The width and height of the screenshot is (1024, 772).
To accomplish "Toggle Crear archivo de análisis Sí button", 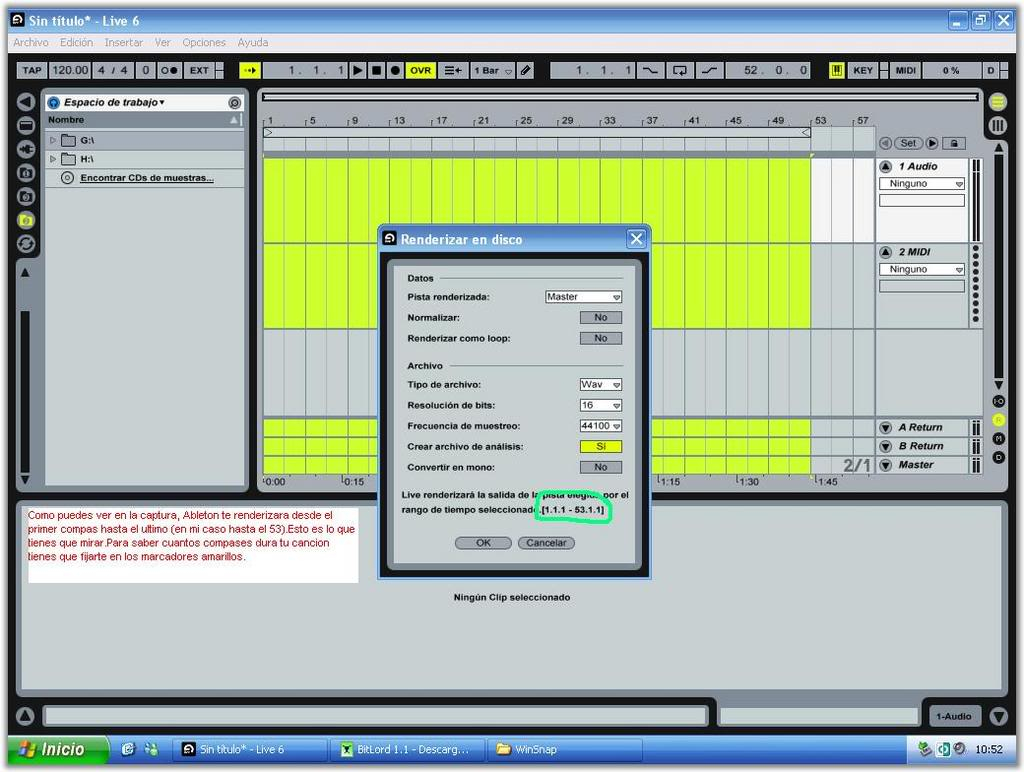I will click(600, 446).
